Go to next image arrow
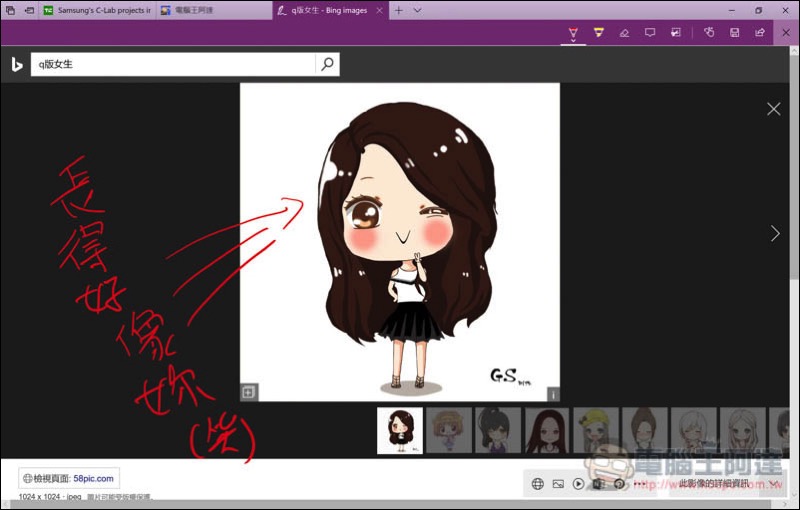Viewport: 800px width, 510px height. pyautogui.click(x=775, y=234)
